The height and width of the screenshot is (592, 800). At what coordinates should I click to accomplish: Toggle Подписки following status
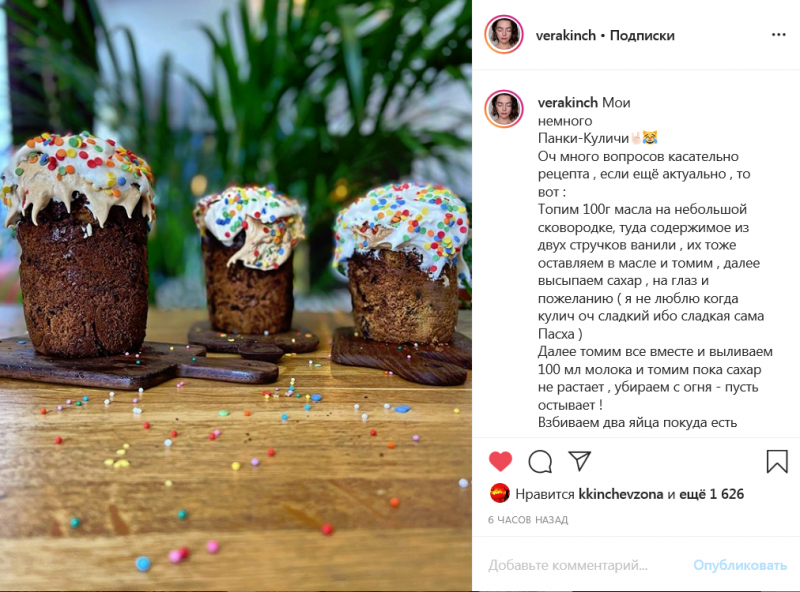(x=642, y=35)
